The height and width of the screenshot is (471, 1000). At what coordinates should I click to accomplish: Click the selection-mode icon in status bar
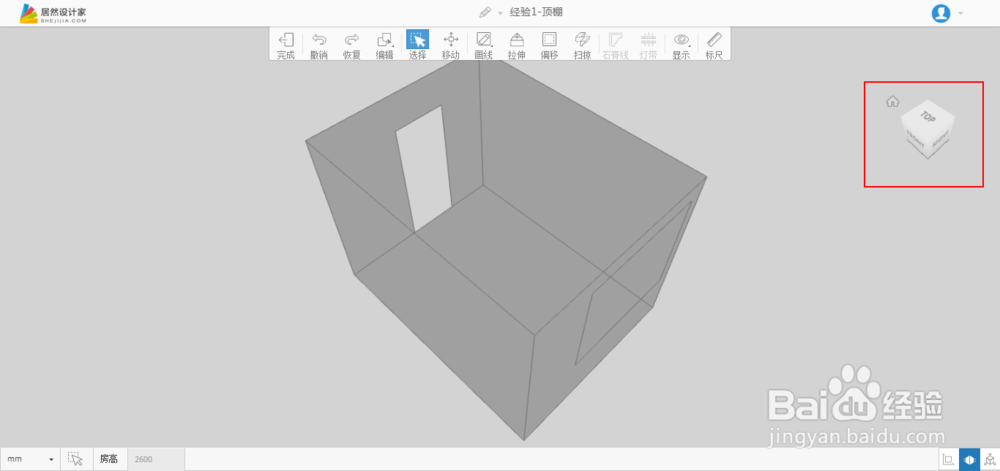[76, 459]
